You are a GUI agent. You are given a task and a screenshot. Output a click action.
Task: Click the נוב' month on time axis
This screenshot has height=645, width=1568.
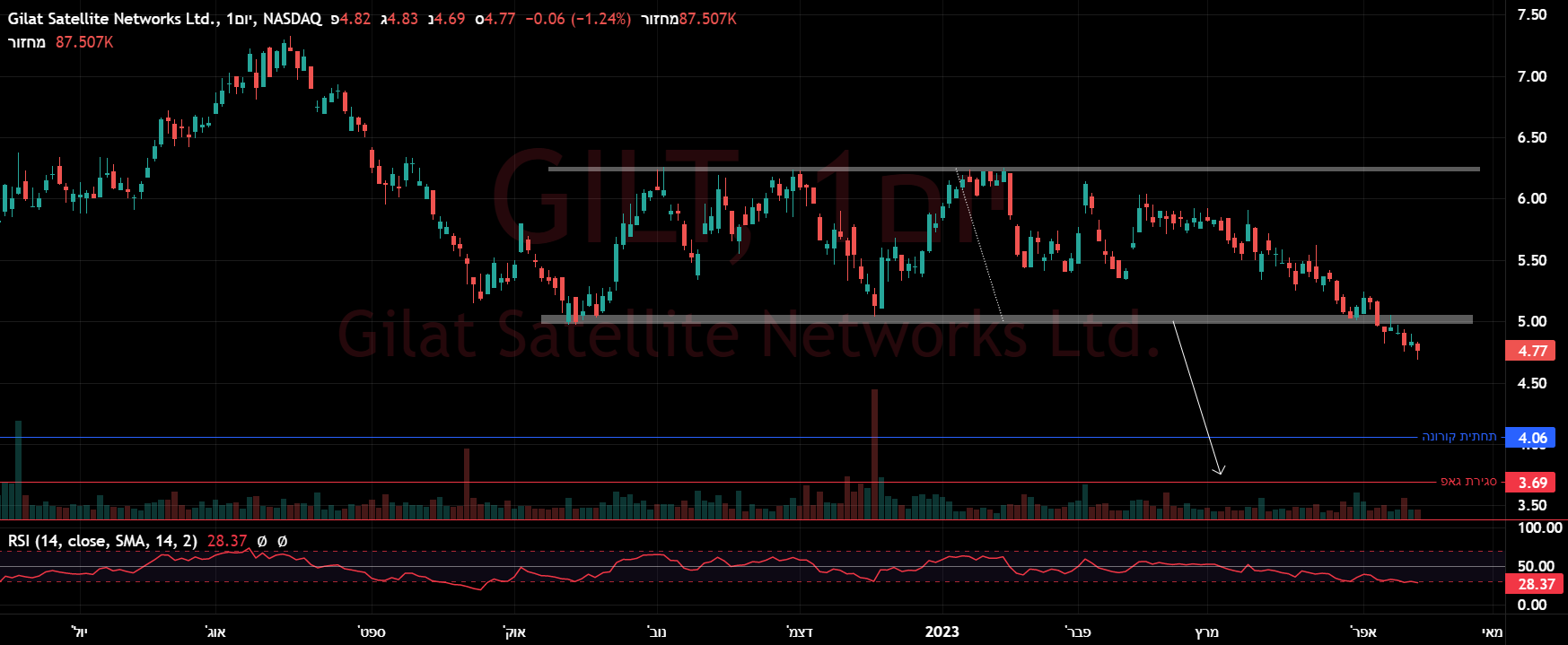[657, 632]
